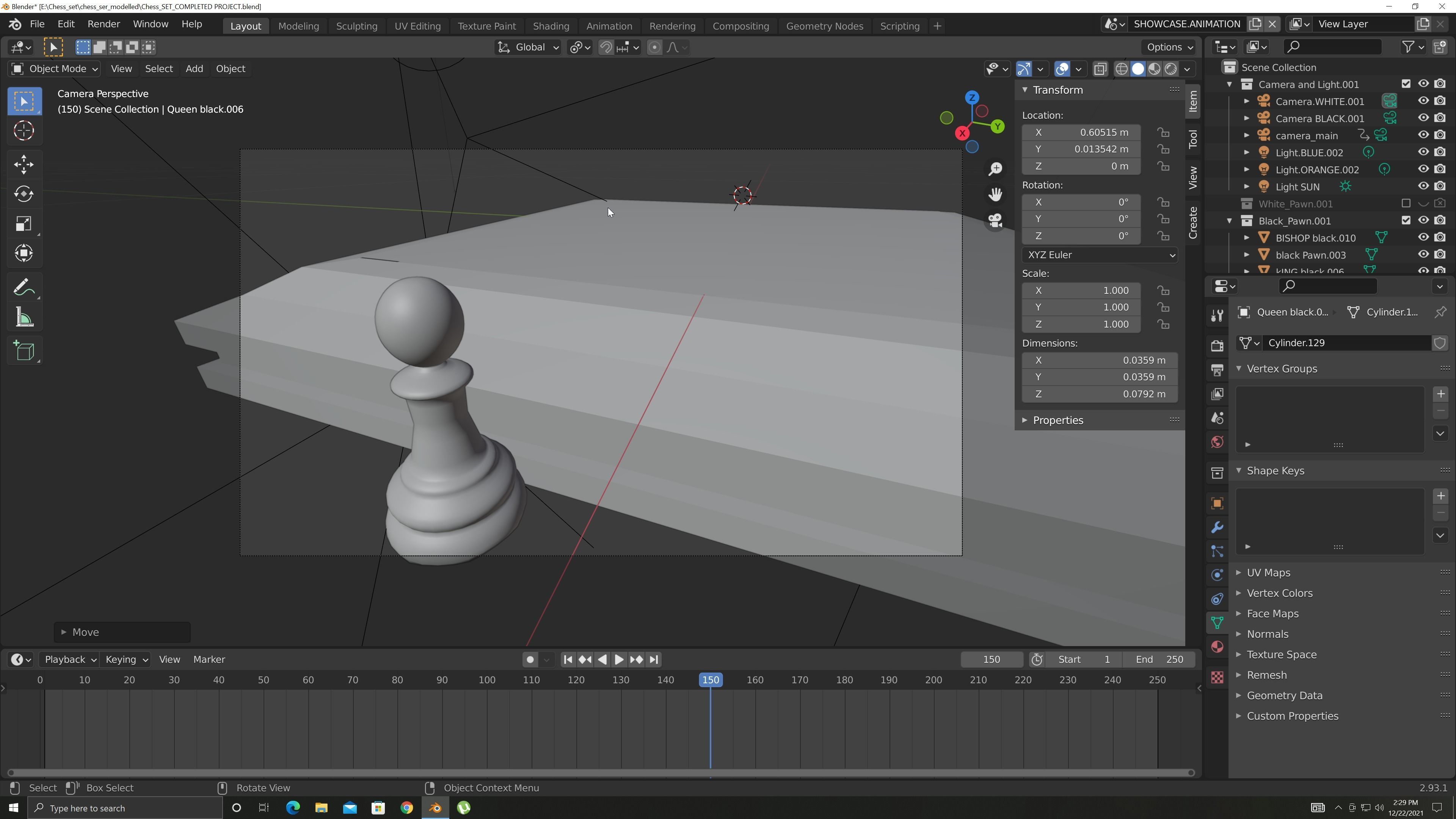The width and height of the screenshot is (1456, 819).
Task: Open the Texture properties checker icon
Action: point(1217,677)
